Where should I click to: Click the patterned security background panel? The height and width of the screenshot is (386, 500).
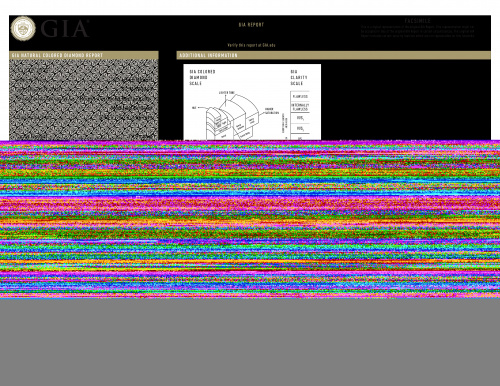click(84, 100)
